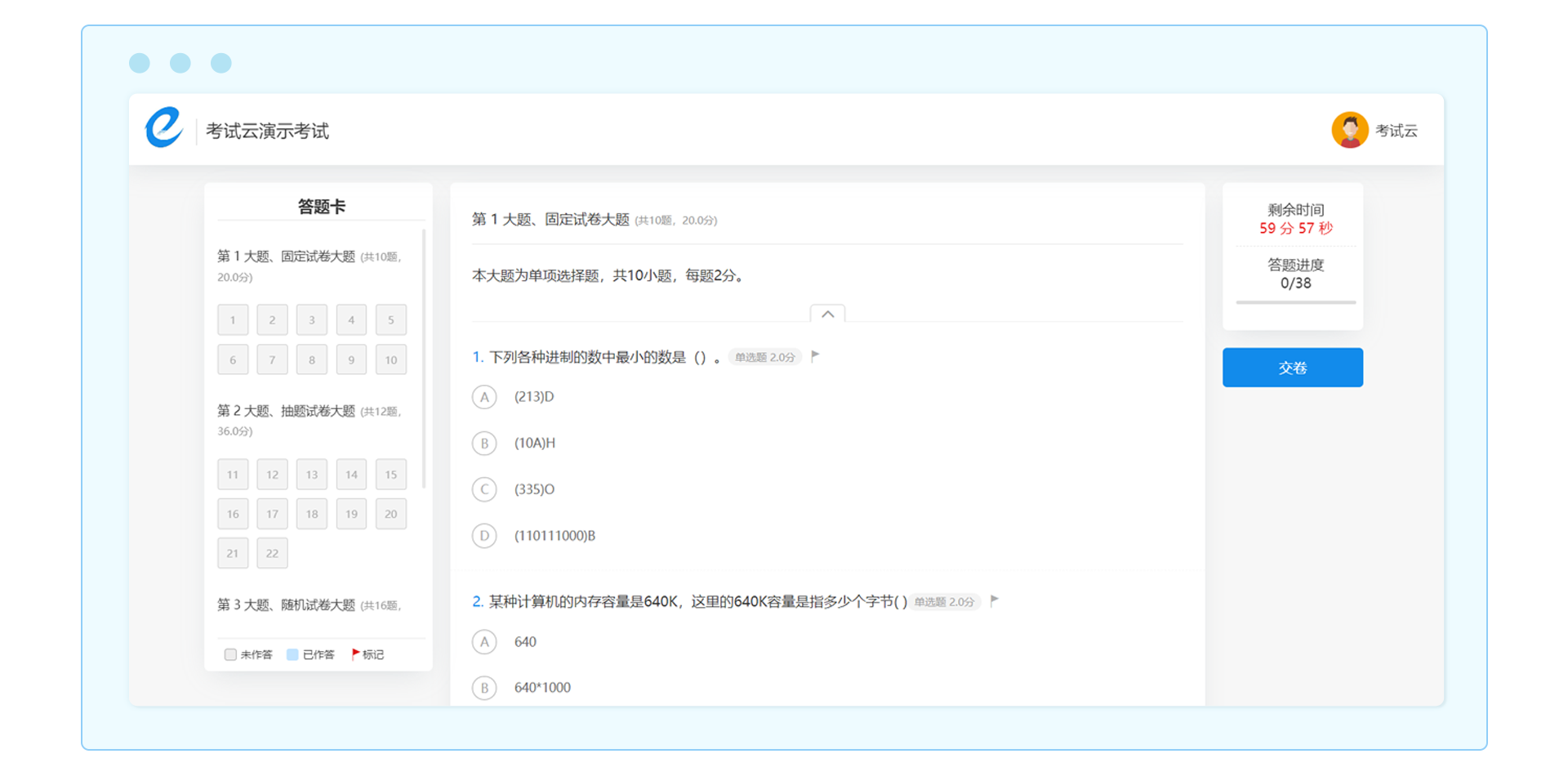Flag question 1 with the marker icon
Viewport: 1568px width, 776px height.
click(815, 356)
